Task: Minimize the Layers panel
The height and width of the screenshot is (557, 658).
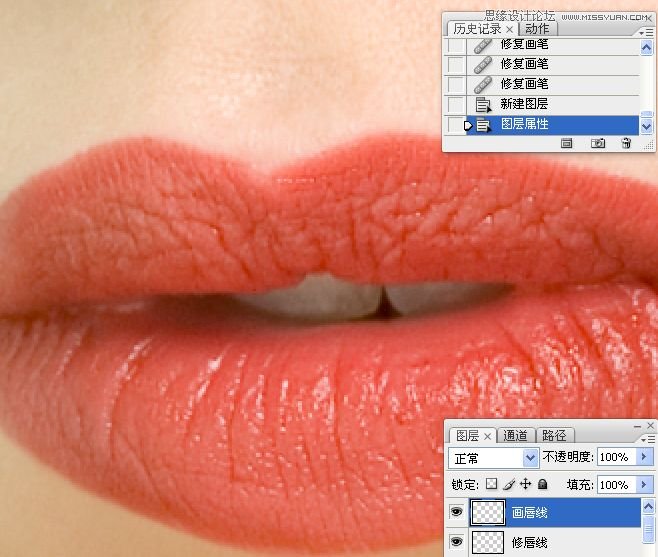Action: tap(637, 426)
